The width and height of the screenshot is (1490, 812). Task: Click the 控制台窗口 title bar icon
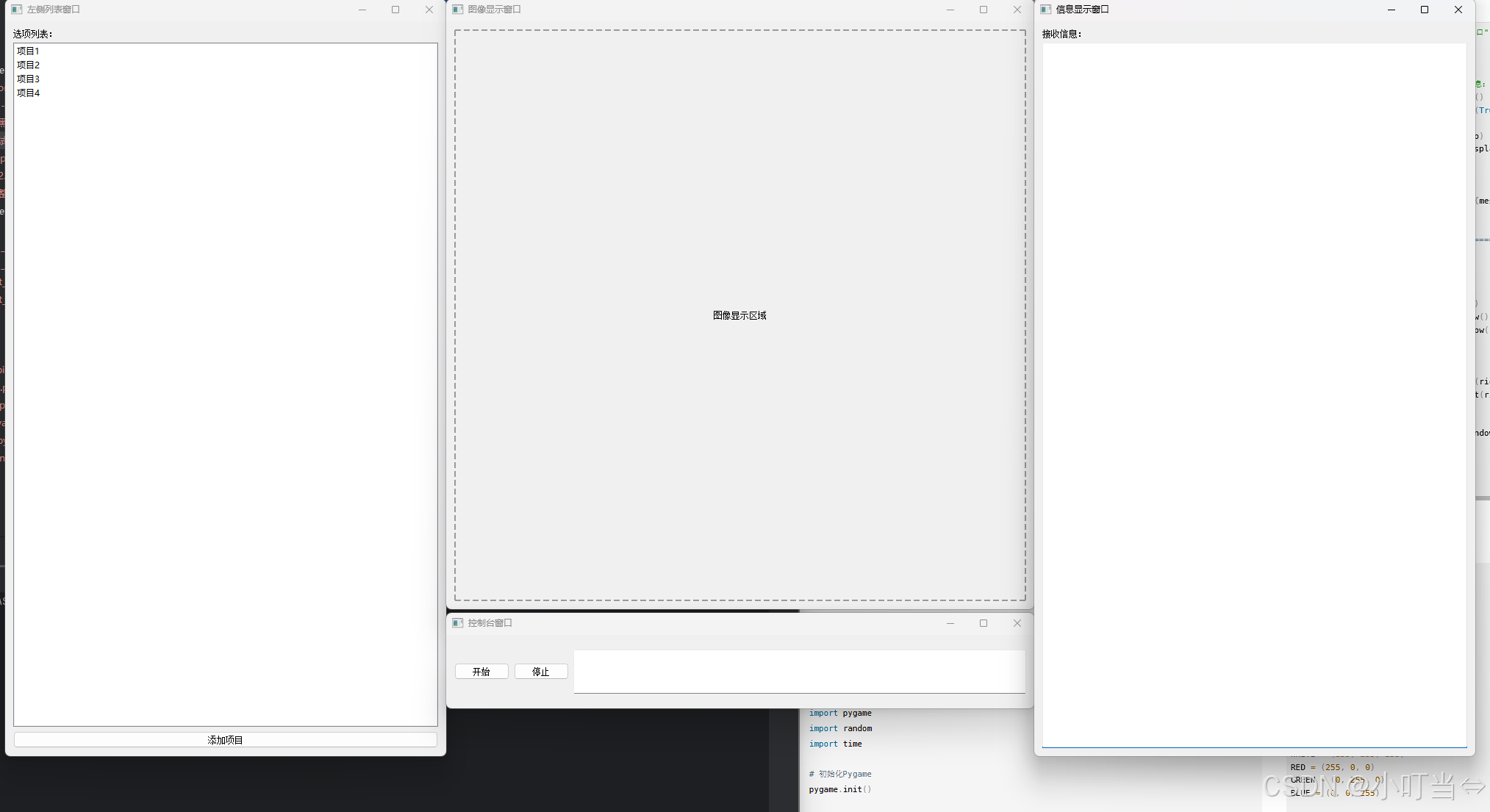pyautogui.click(x=457, y=623)
